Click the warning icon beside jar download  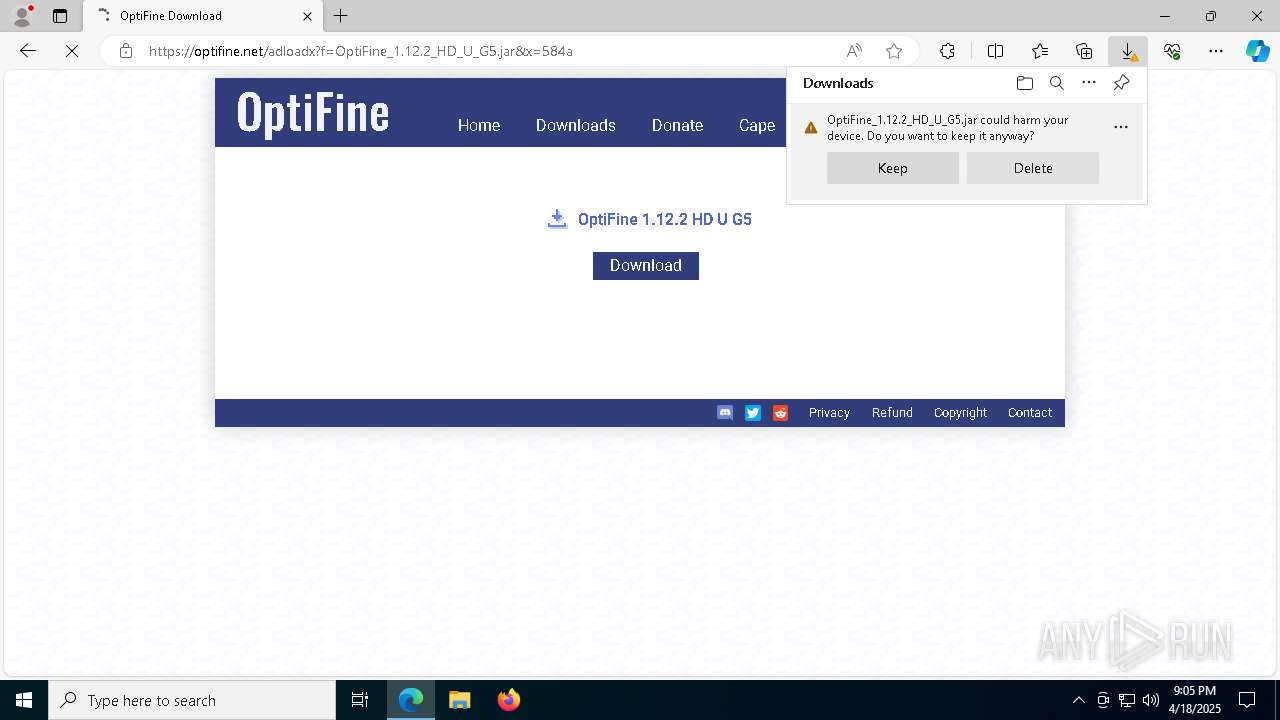click(811, 128)
